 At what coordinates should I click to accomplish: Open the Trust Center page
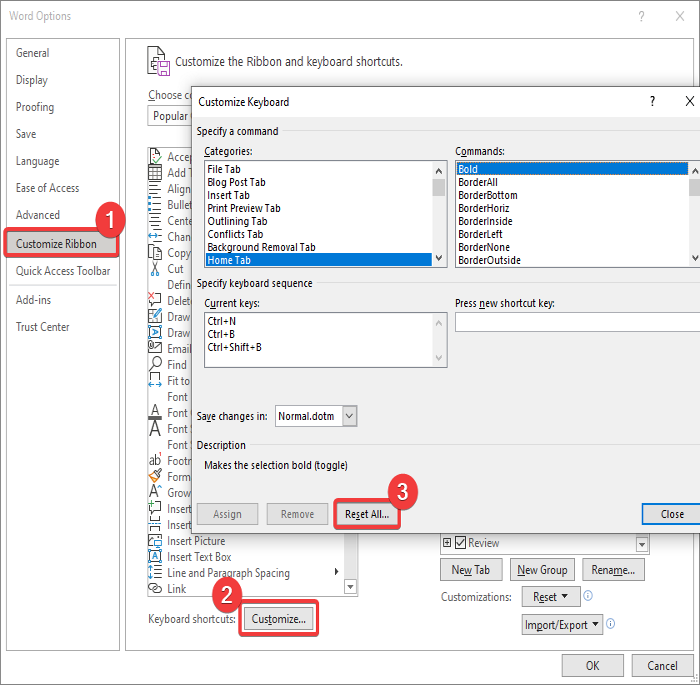click(43, 327)
